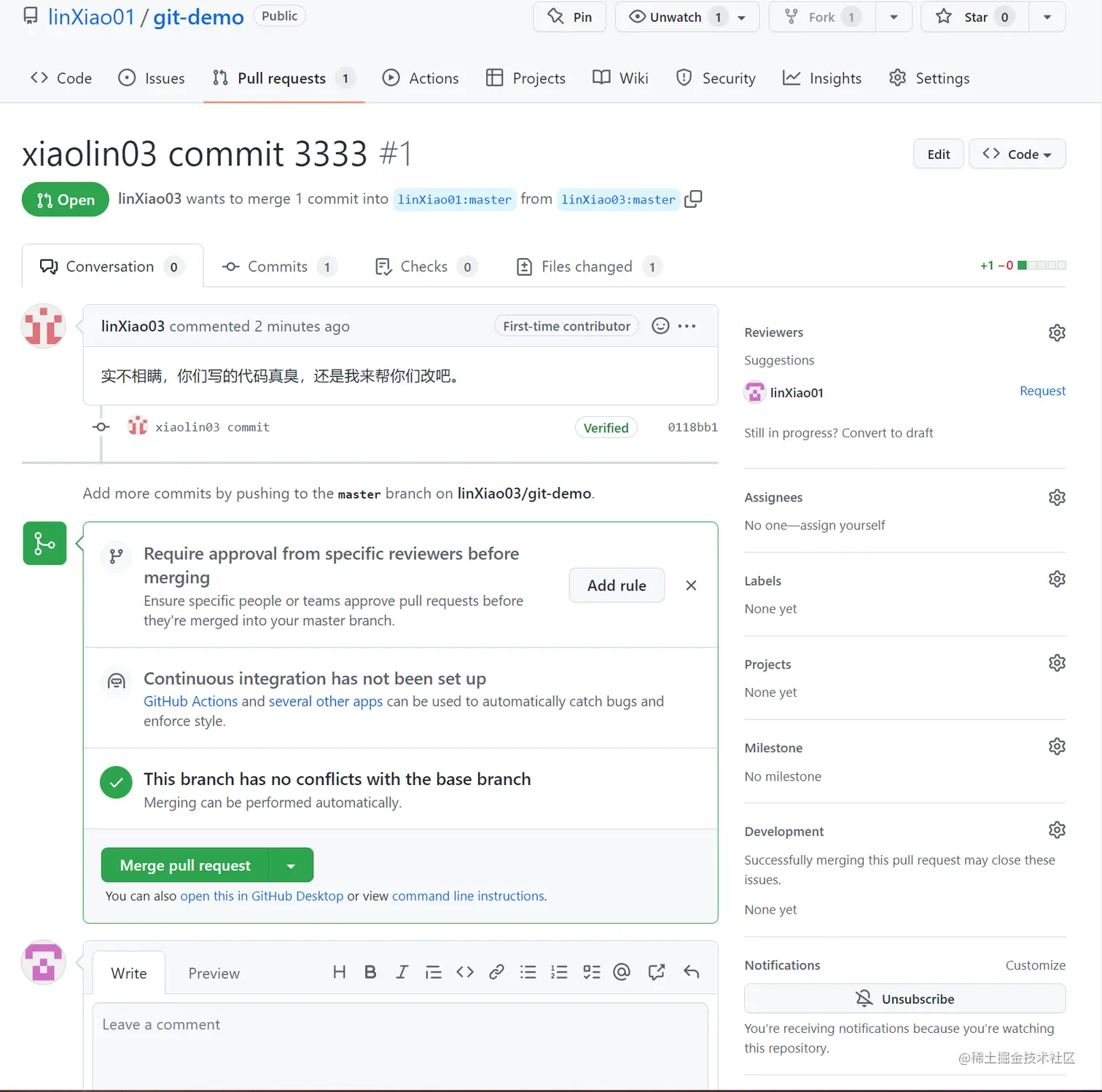
Task: Click the Leave a comment text area
Action: pyautogui.click(x=400, y=1047)
